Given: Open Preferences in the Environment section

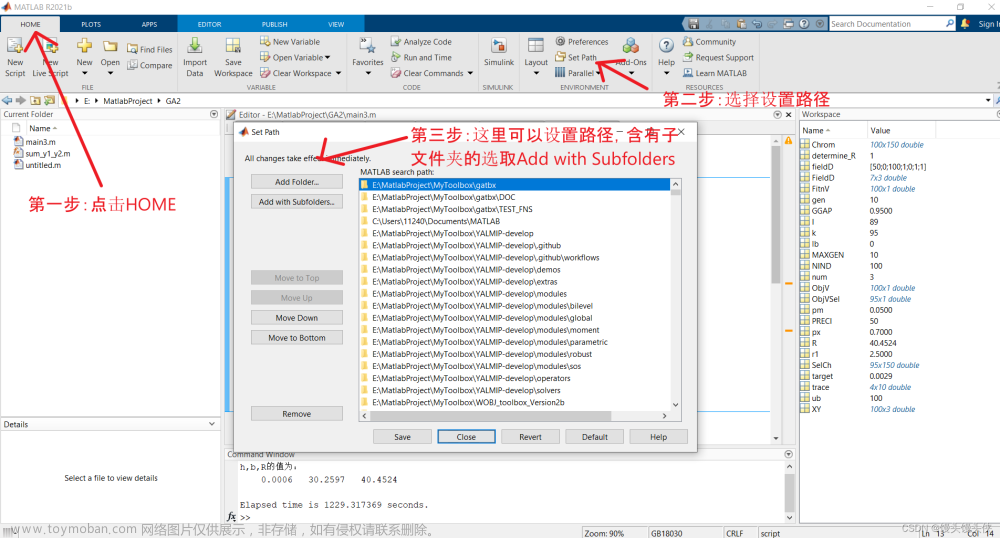Looking at the screenshot, I should pyautogui.click(x=582, y=41).
